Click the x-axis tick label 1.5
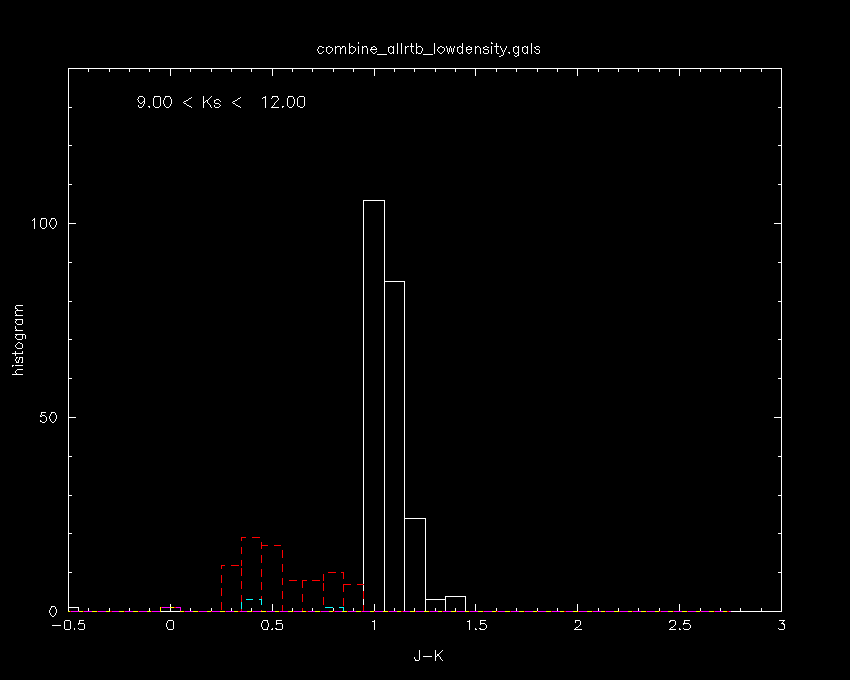Image resolution: width=850 pixels, height=680 pixels. (x=476, y=626)
